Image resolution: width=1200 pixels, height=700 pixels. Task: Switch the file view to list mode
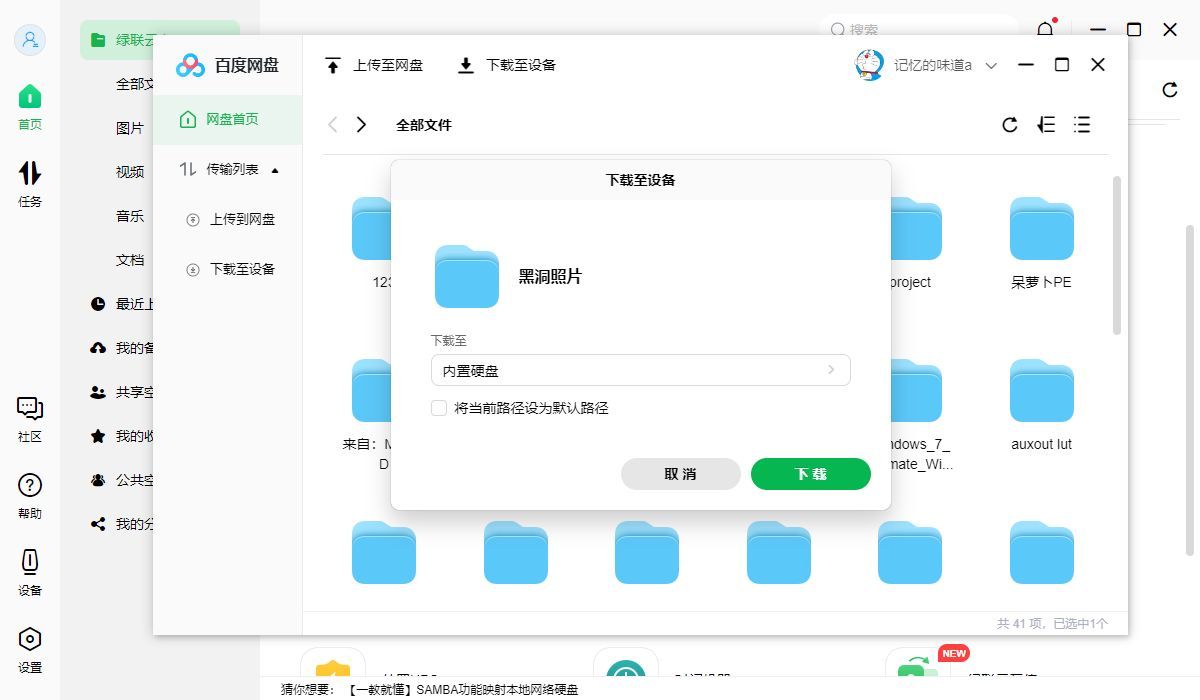[x=1082, y=124]
